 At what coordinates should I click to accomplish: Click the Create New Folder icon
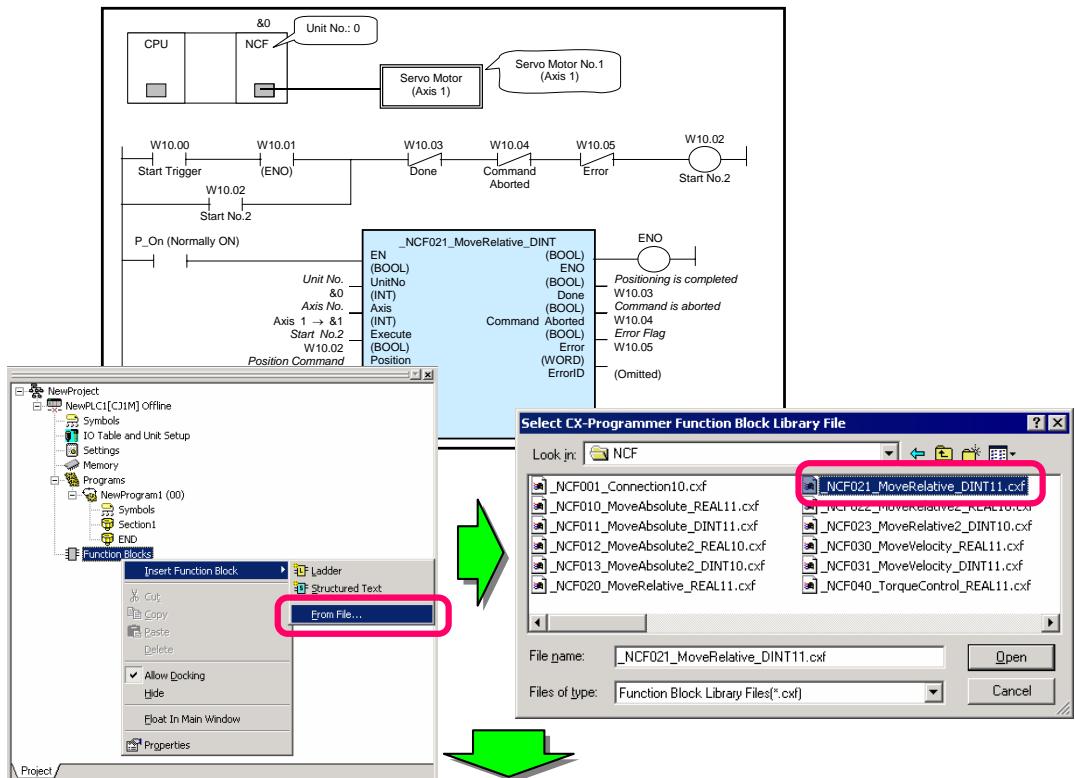coord(971,452)
